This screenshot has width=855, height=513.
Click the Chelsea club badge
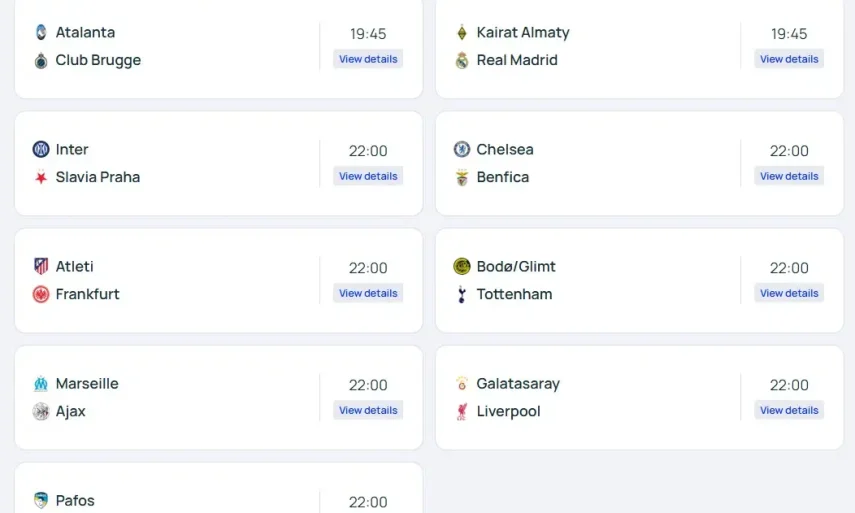pos(462,149)
